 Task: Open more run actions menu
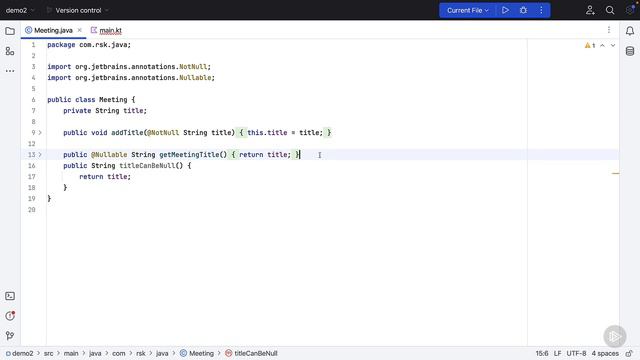click(x=541, y=10)
